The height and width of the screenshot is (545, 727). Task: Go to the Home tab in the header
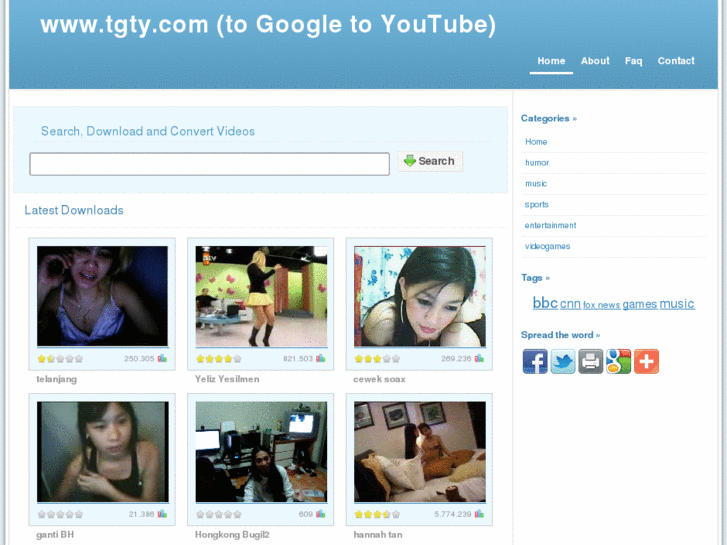[551, 61]
